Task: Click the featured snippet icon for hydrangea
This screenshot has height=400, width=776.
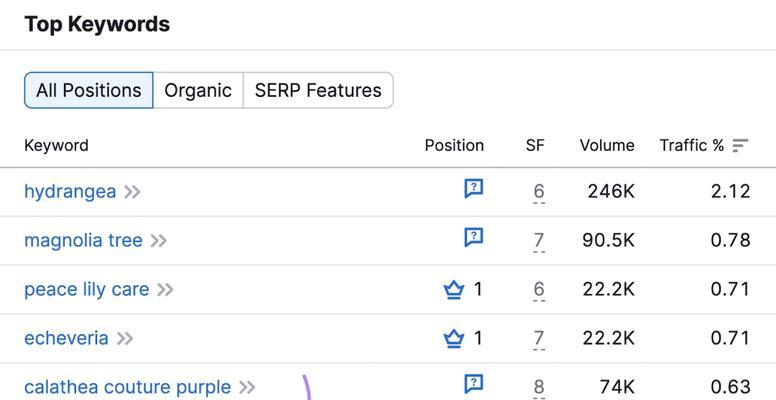Action: tap(474, 189)
